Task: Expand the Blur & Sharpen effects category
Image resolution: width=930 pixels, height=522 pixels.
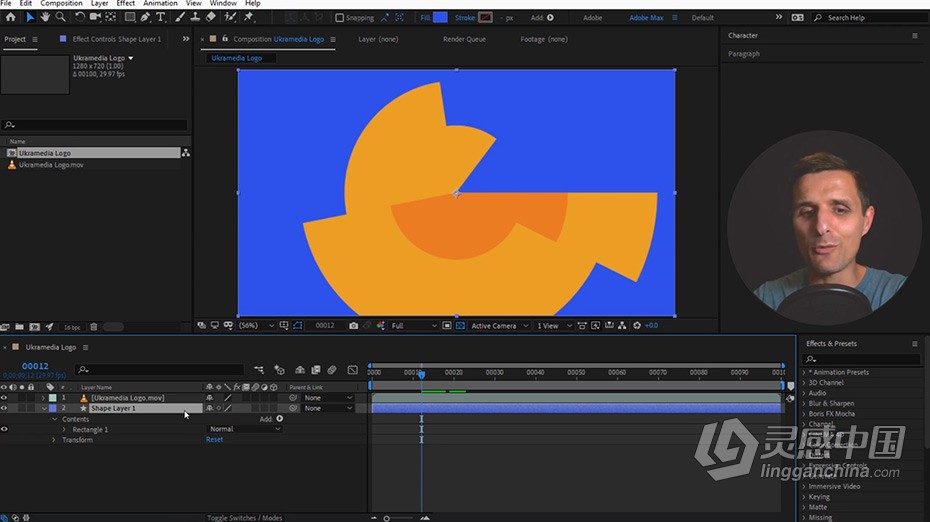Action: pyautogui.click(x=831, y=403)
